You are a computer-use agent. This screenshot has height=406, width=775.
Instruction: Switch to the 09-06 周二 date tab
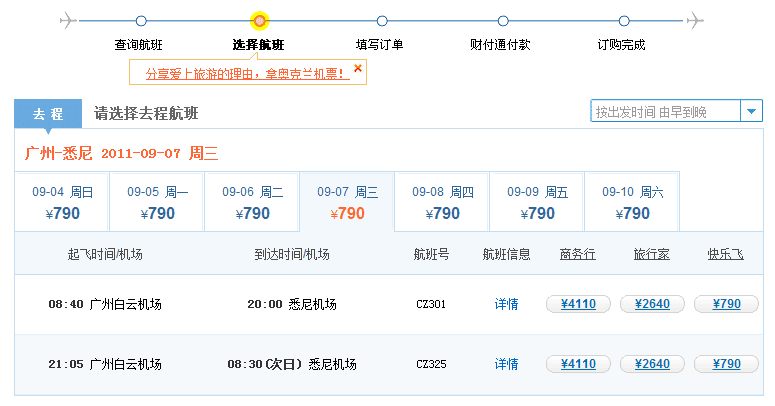pos(252,202)
